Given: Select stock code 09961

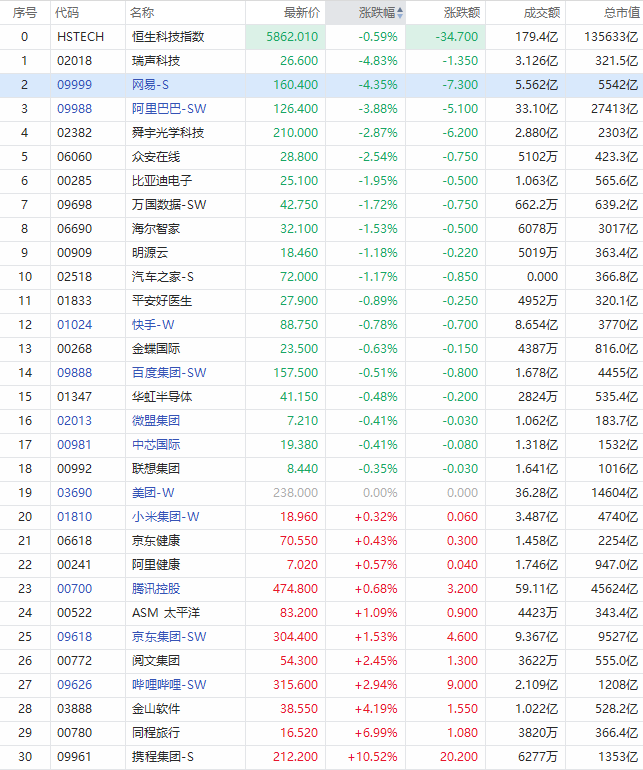Looking at the screenshot, I should pyautogui.click(x=74, y=757).
